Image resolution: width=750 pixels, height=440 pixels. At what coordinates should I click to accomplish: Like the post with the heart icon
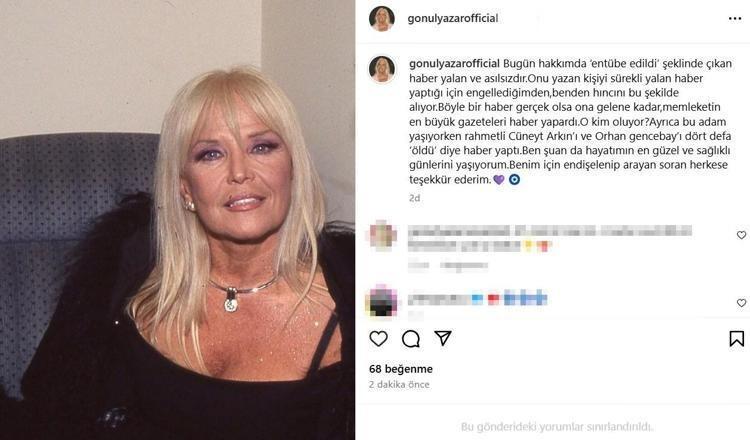click(x=378, y=339)
